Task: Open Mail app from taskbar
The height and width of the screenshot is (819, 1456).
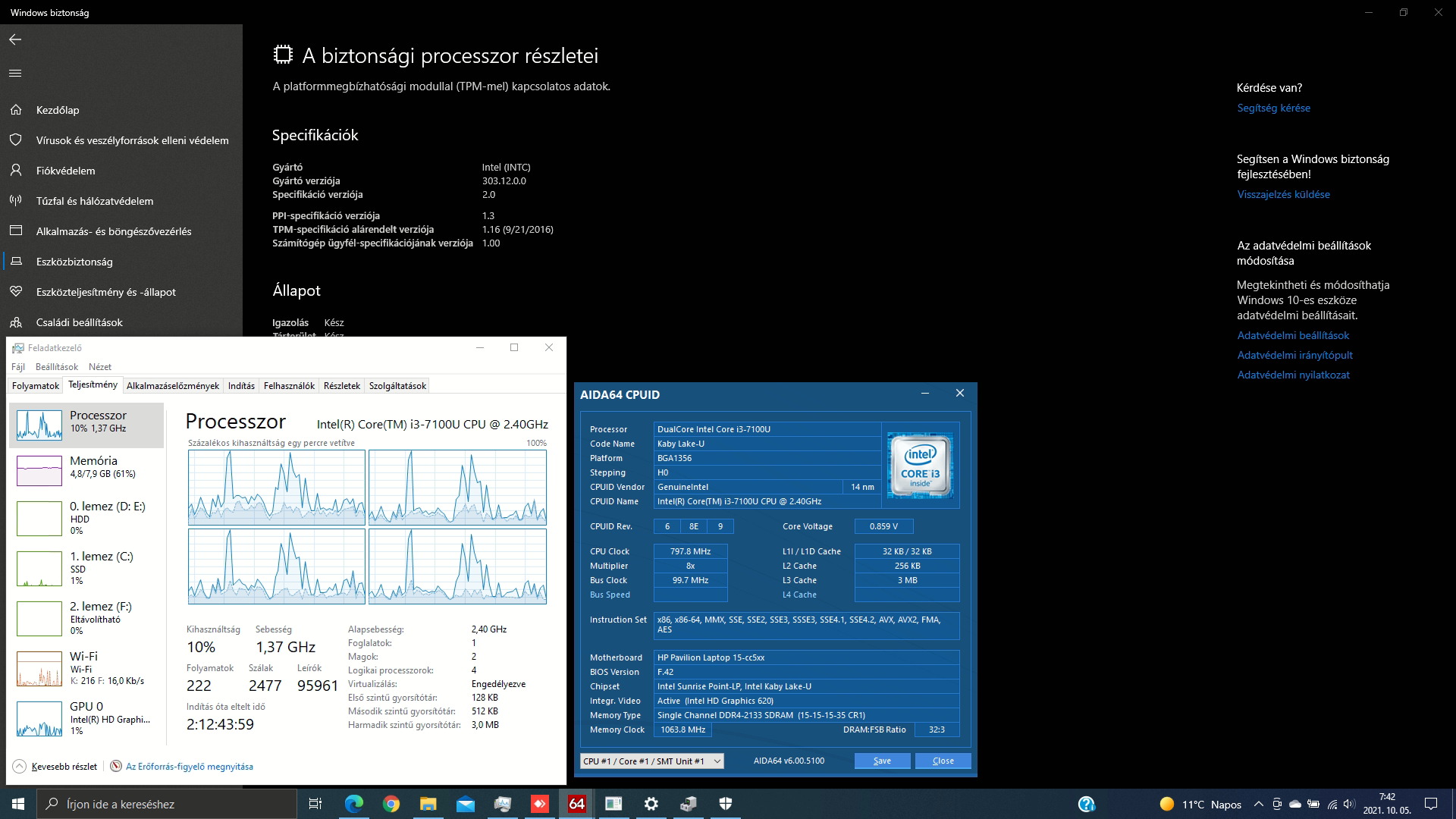Action: tap(465, 804)
